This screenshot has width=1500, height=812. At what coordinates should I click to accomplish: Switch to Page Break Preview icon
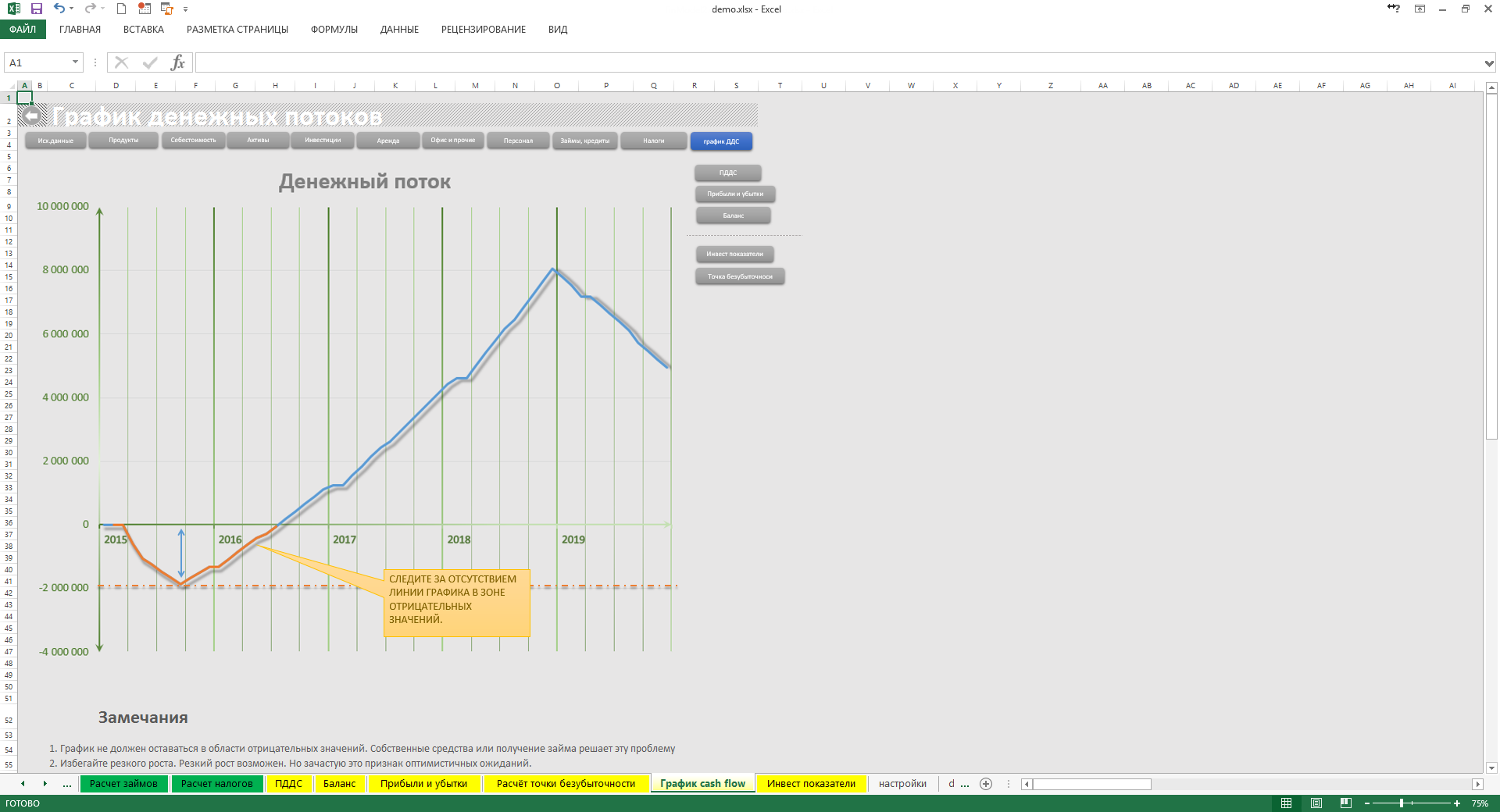point(1345,803)
